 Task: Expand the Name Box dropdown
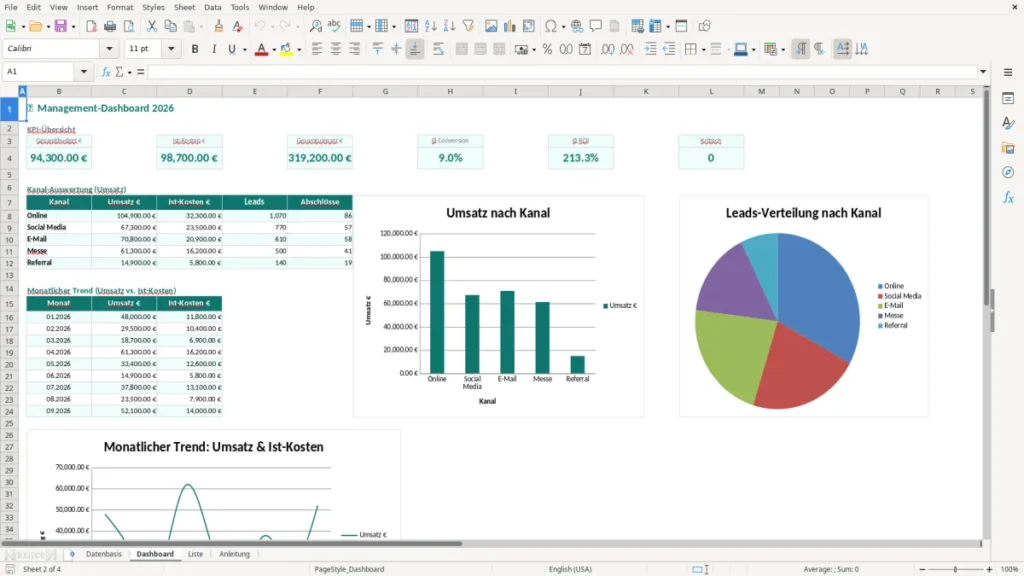84,72
